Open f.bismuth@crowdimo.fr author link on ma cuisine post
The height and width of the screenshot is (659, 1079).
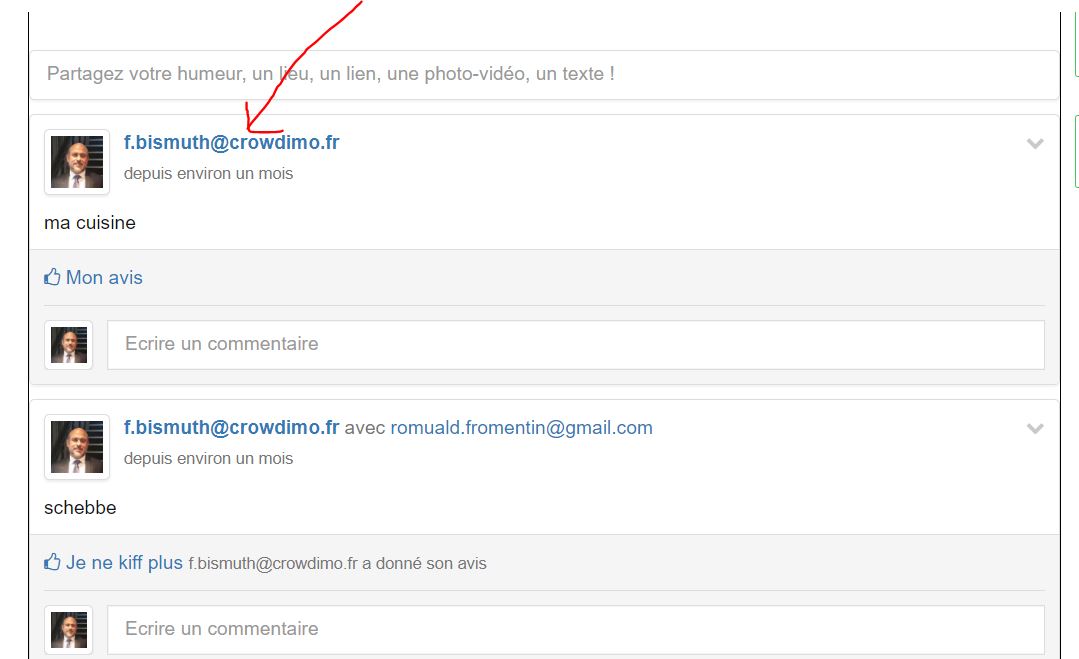click(231, 142)
